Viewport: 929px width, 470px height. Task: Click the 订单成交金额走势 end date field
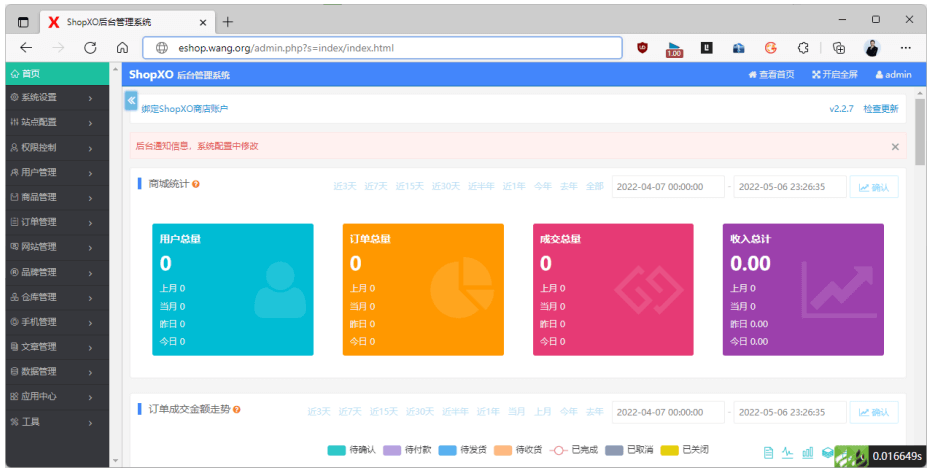point(790,413)
